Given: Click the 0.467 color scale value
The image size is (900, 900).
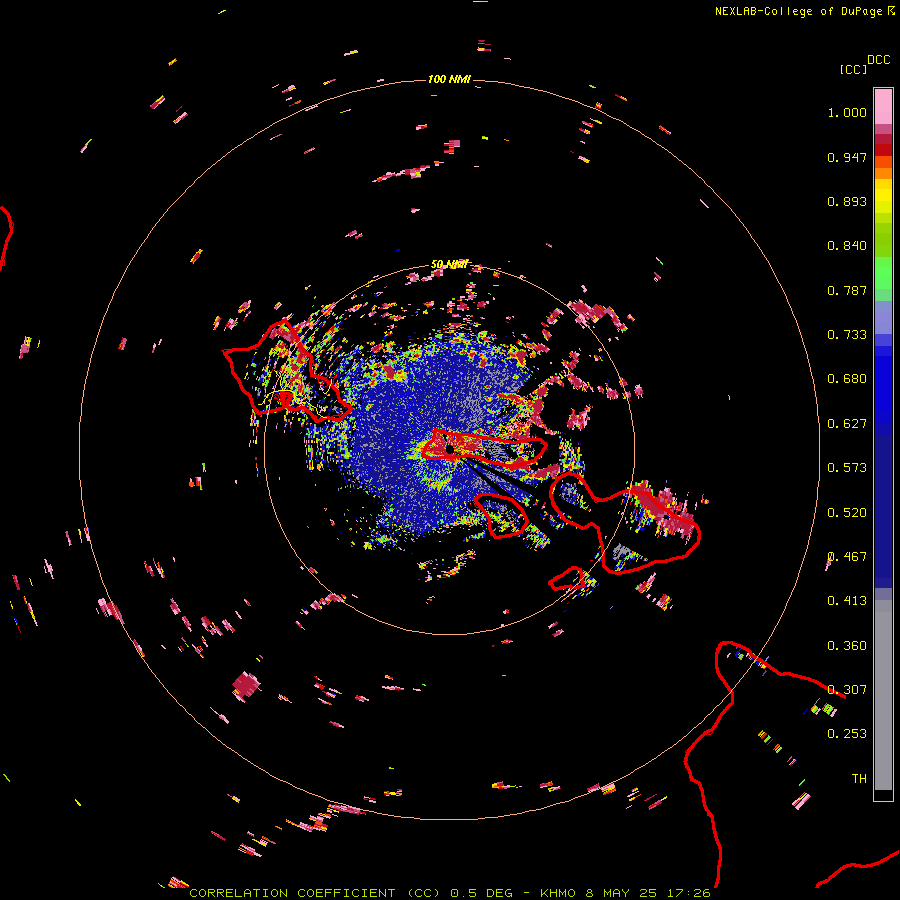Looking at the screenshot, I should (x=847, y=557).
